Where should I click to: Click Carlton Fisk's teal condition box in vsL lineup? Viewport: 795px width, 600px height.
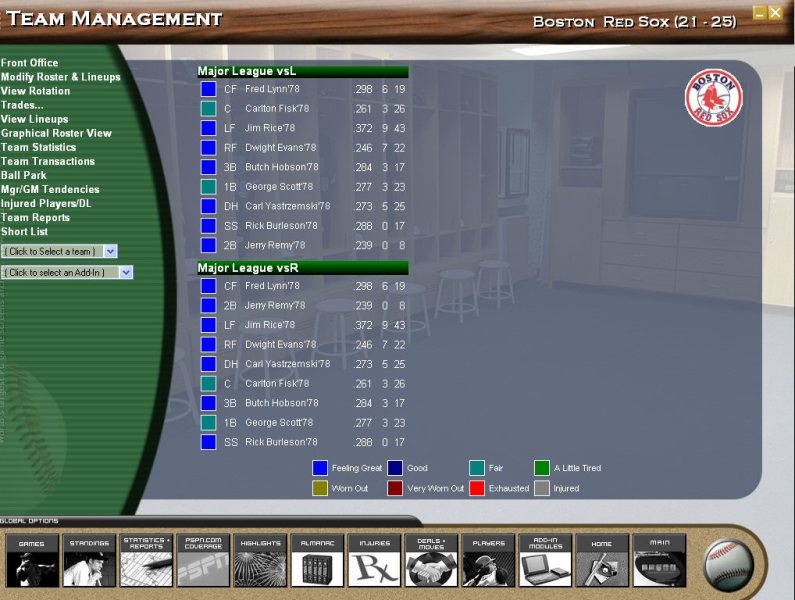click(208, 108)
